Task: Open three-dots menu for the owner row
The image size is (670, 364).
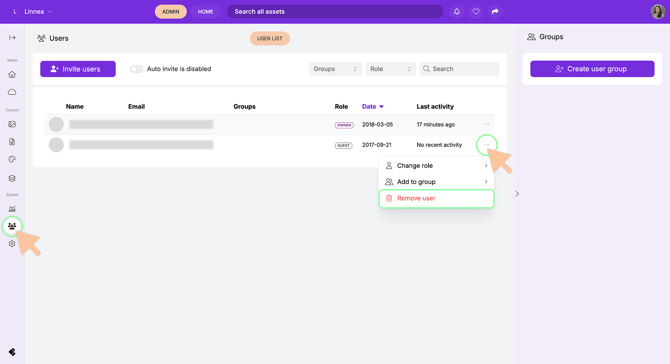Action: click(487, 124)
